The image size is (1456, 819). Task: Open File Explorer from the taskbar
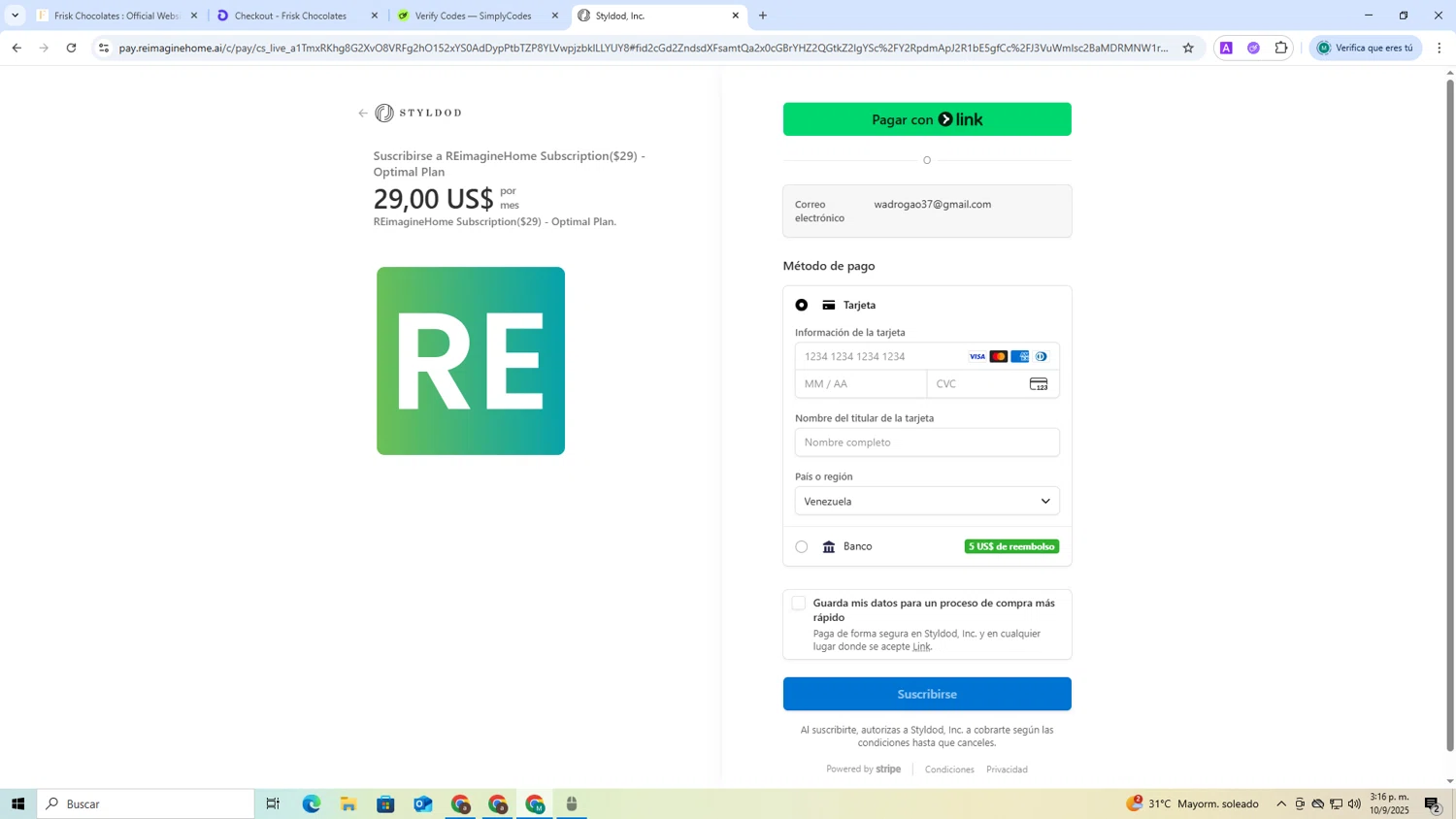tap(348, 803)
